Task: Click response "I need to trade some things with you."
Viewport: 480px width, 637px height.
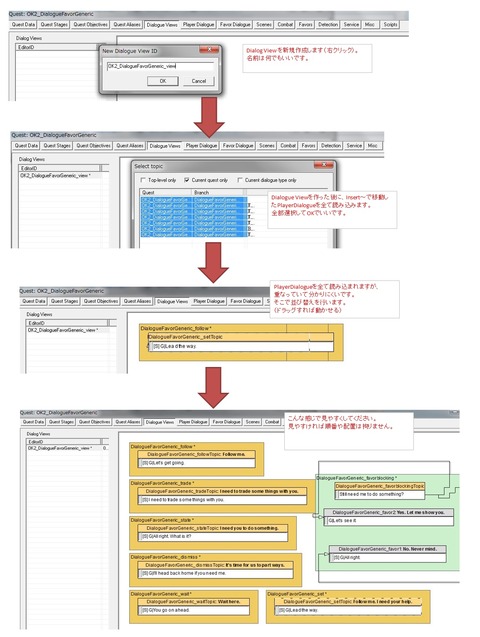Action: (222, 500)
